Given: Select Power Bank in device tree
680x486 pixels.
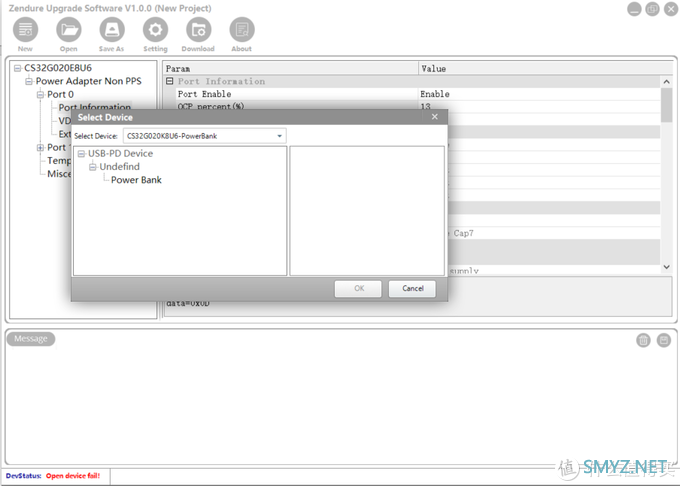Looking at the screenshot, I should pos(136,180).
